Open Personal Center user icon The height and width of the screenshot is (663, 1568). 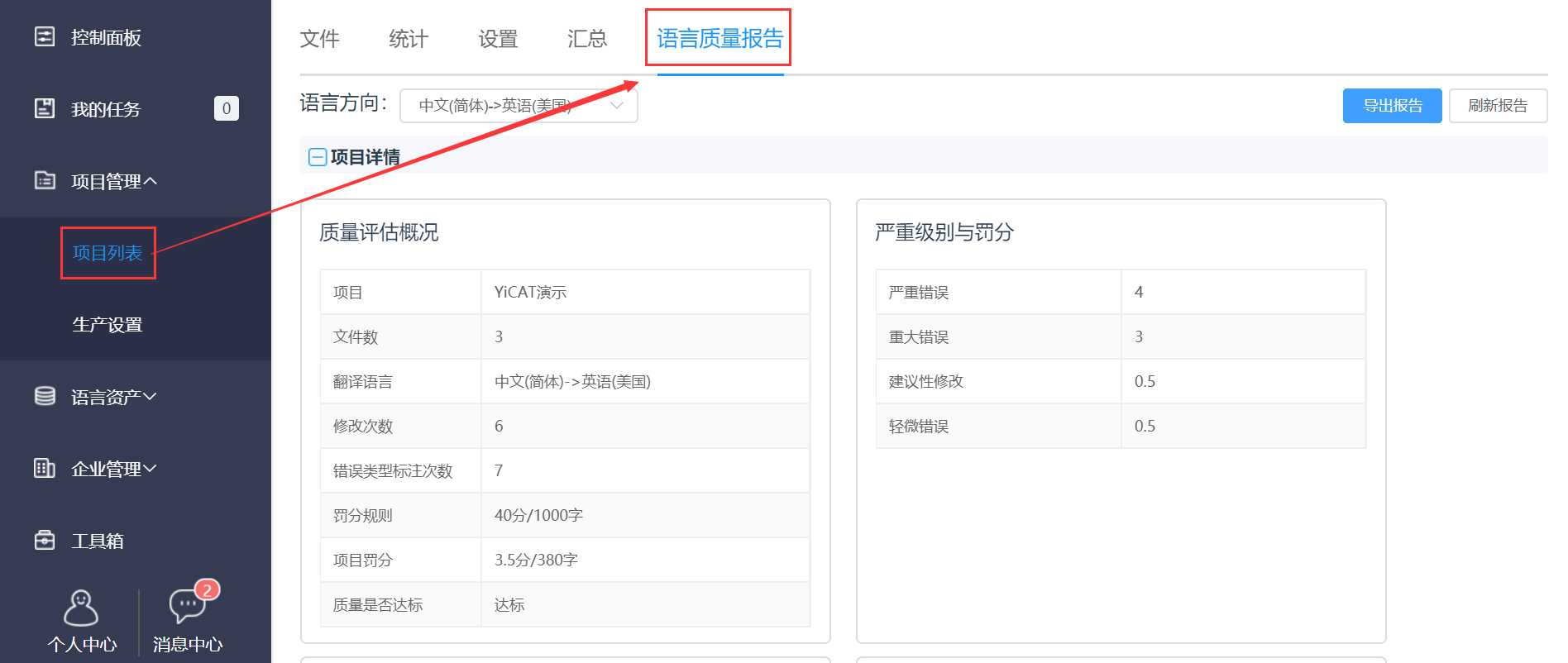pos(81,609)
